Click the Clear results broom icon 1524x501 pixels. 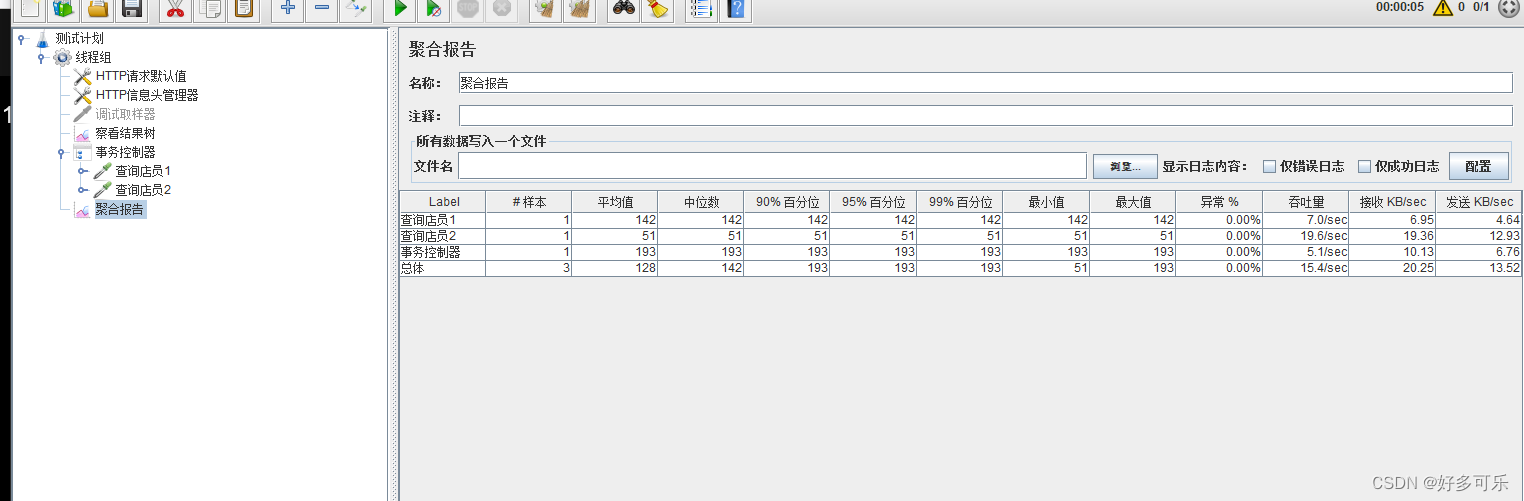pos(545,10)
